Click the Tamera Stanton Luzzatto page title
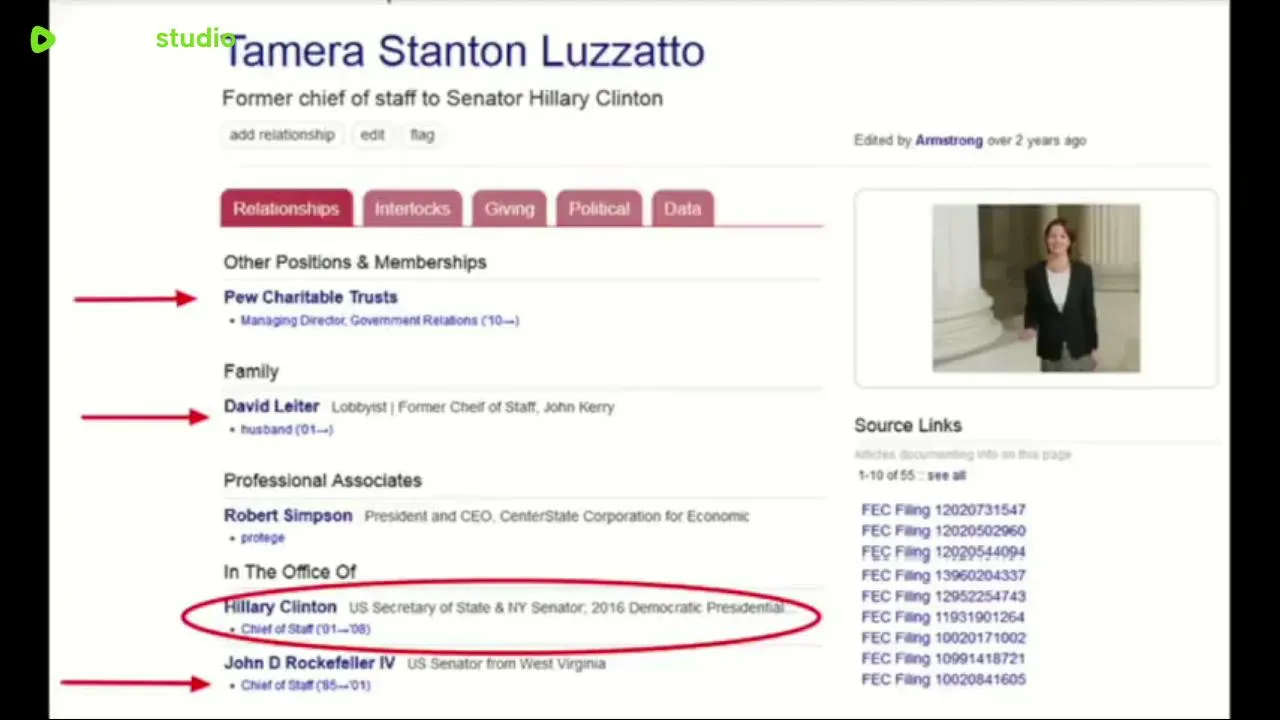 pyautogui.click(x=463, y=52)
